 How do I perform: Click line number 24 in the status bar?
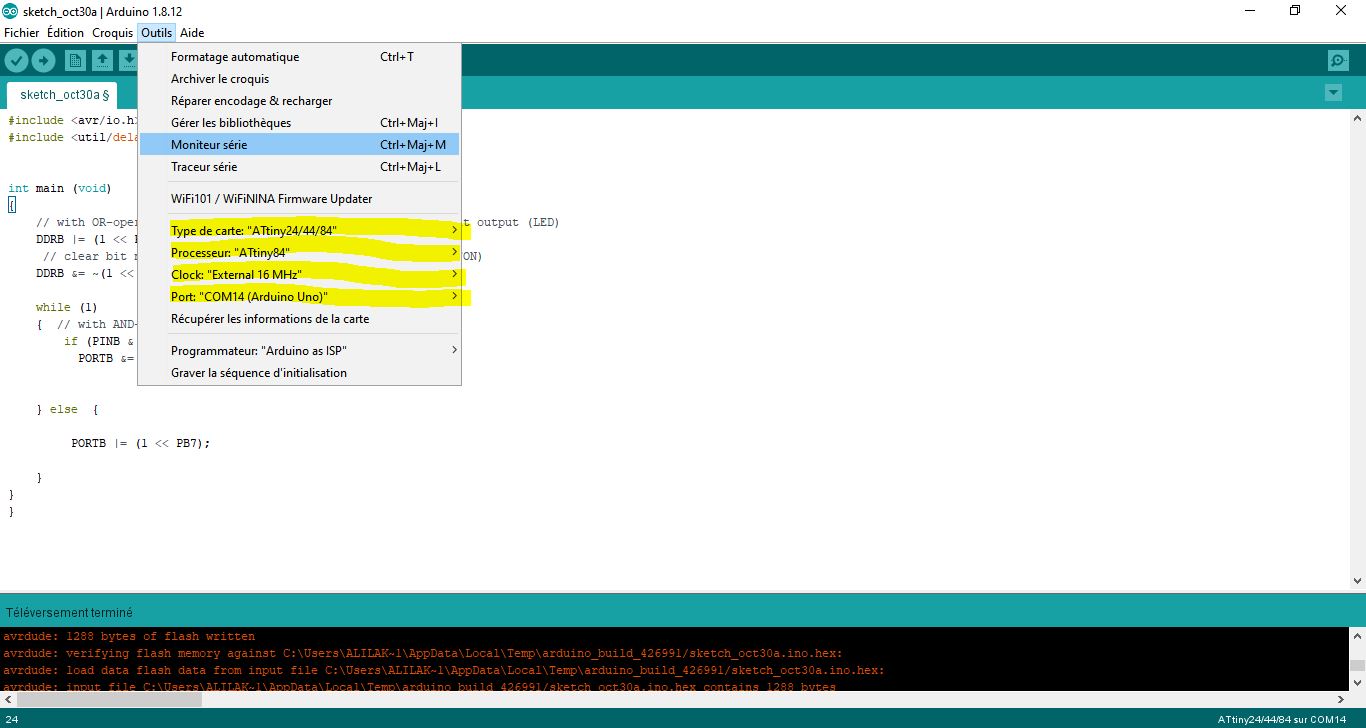[x=11, y=719]
